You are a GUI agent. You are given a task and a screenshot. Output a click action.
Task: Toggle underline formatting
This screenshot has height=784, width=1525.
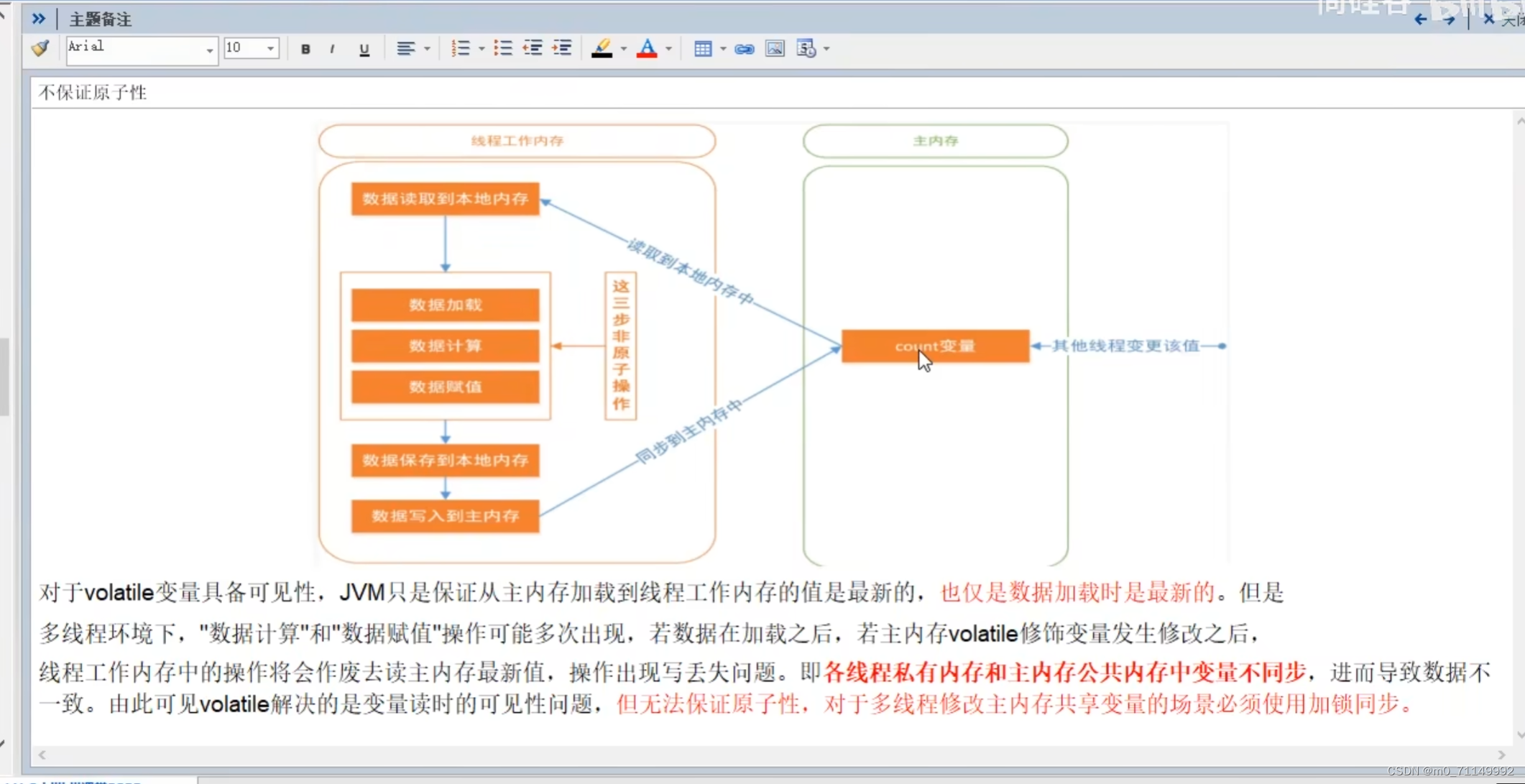pos(364,49)
